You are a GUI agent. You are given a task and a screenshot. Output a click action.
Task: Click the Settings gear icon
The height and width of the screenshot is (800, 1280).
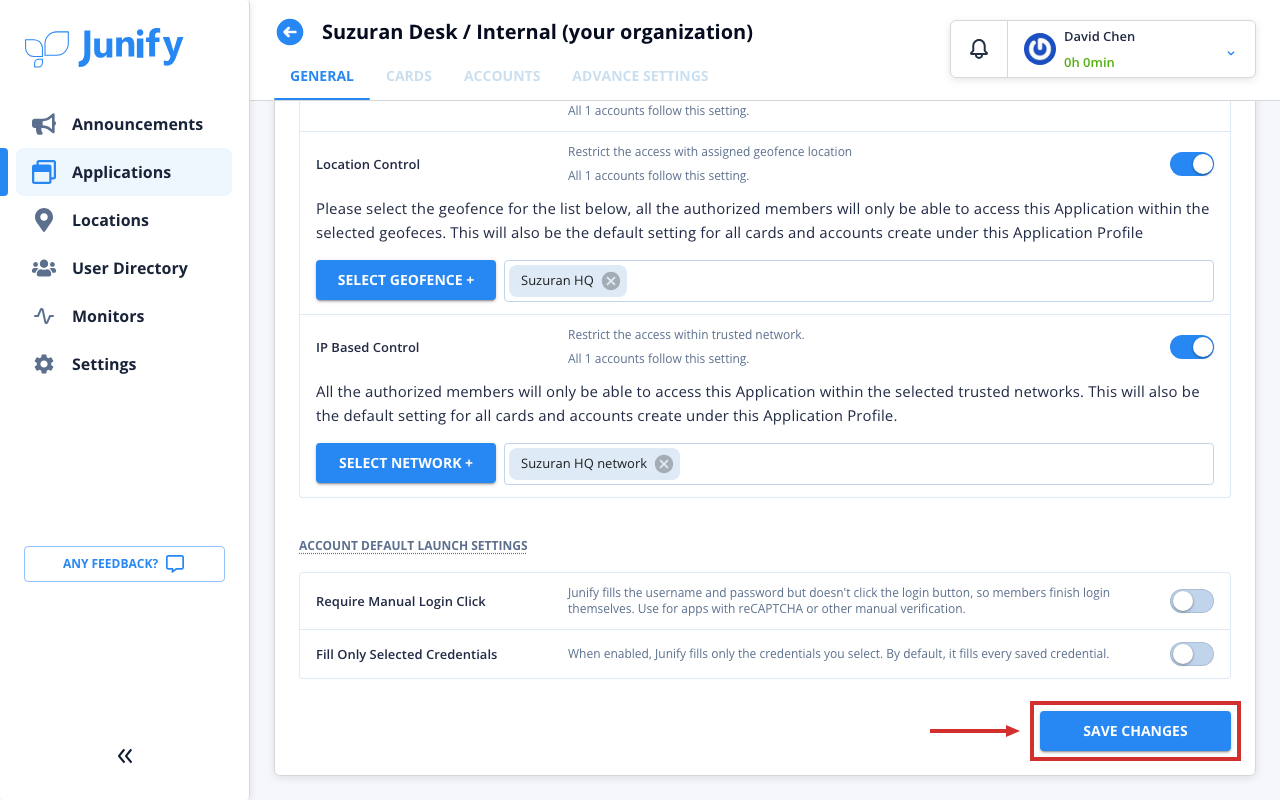click(44, 364)
